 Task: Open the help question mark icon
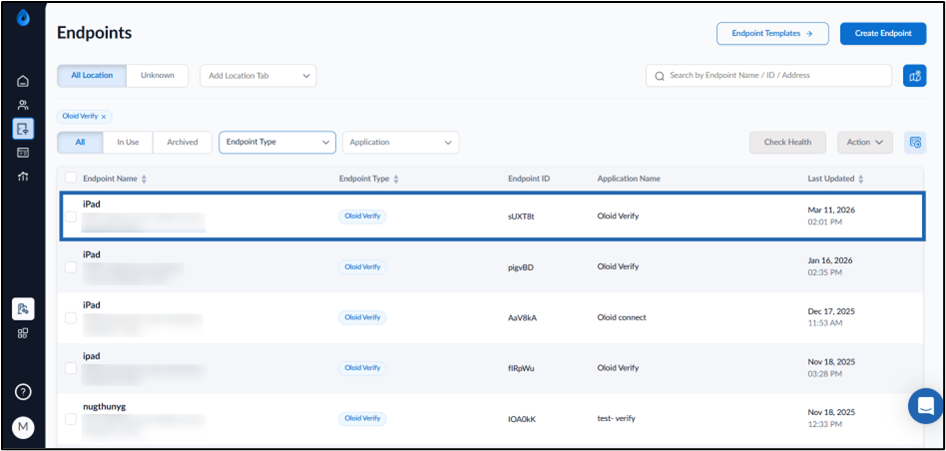[x=23, y=392]
